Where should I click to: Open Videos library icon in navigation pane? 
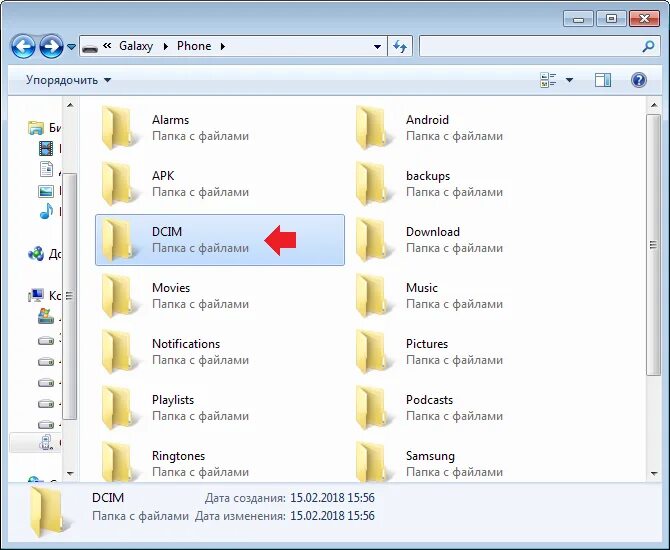[46, 148]
